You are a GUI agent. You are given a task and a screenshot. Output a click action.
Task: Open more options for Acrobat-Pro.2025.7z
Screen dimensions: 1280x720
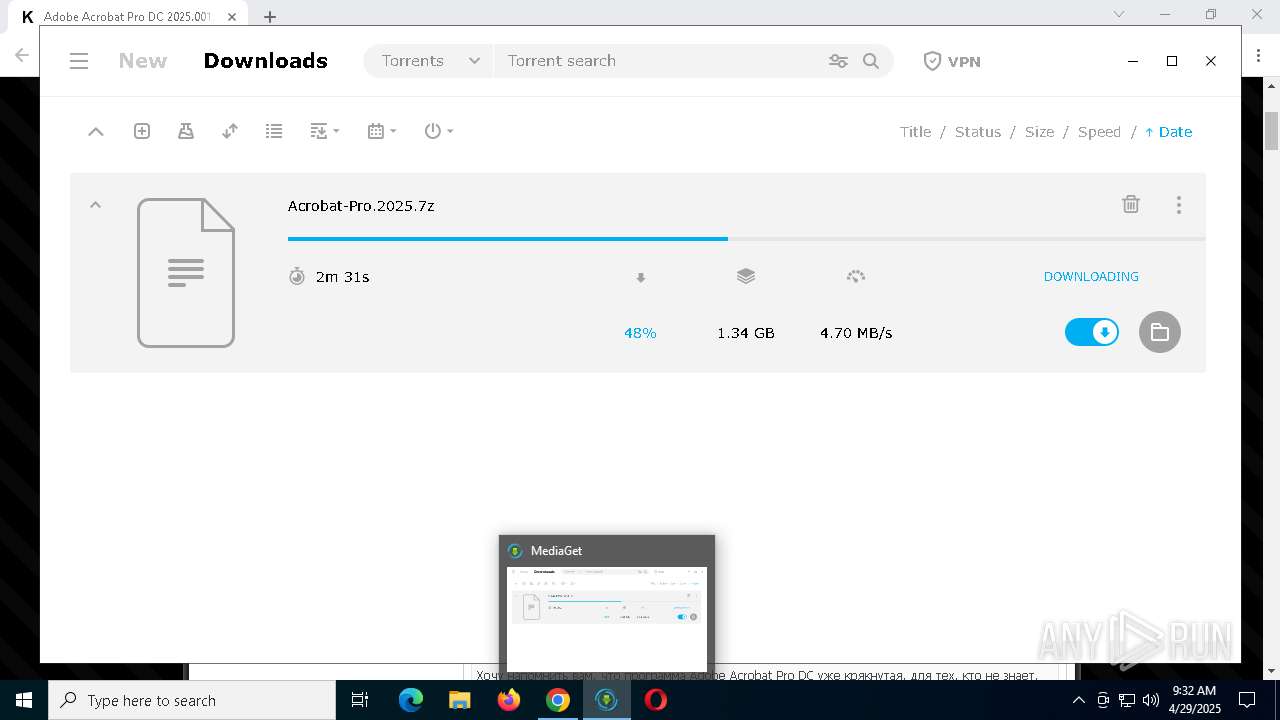pos(1179,204)
